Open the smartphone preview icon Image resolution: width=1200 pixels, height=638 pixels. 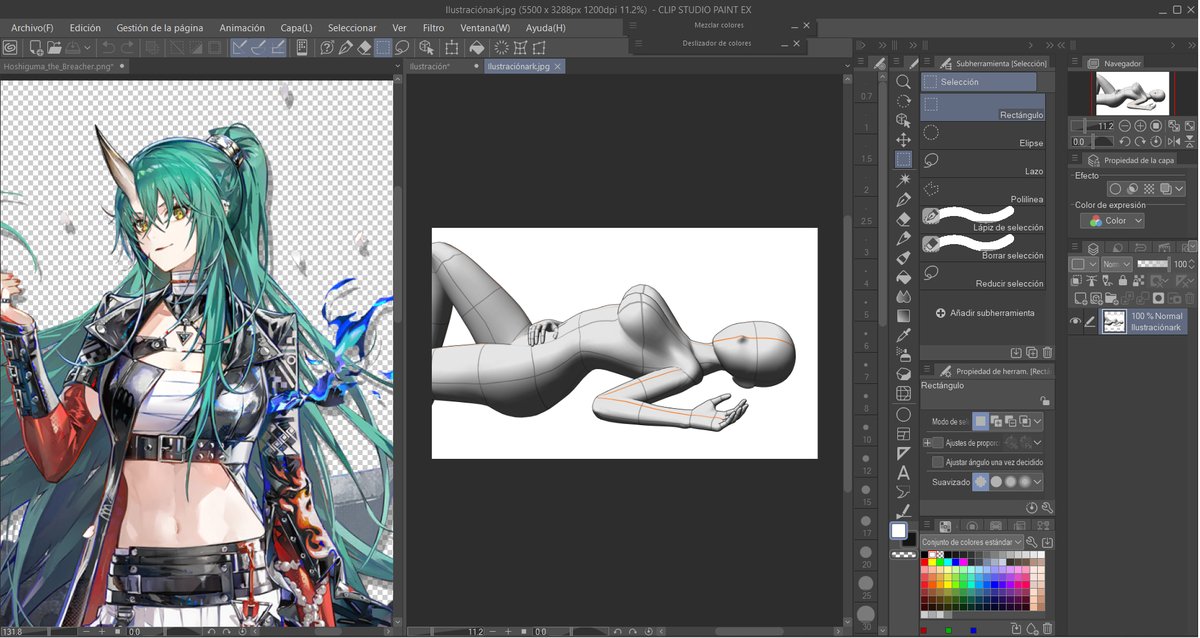coord(301,47)
